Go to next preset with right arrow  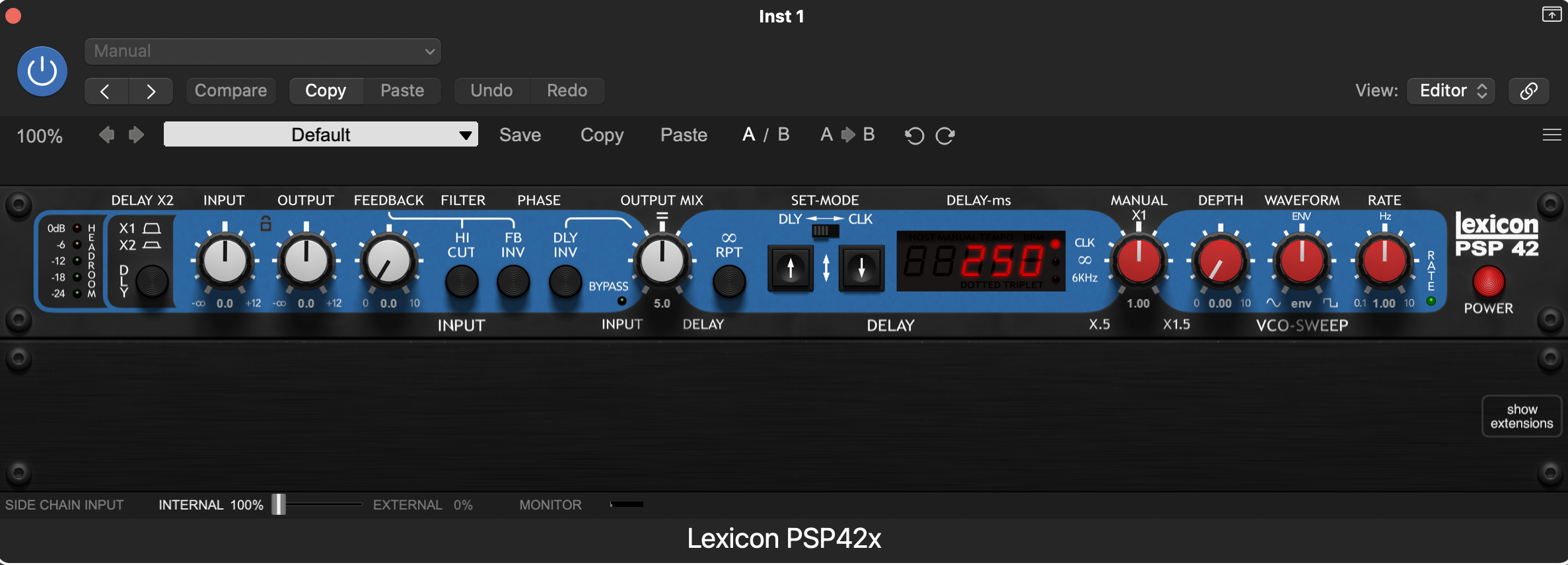point(151,91)
